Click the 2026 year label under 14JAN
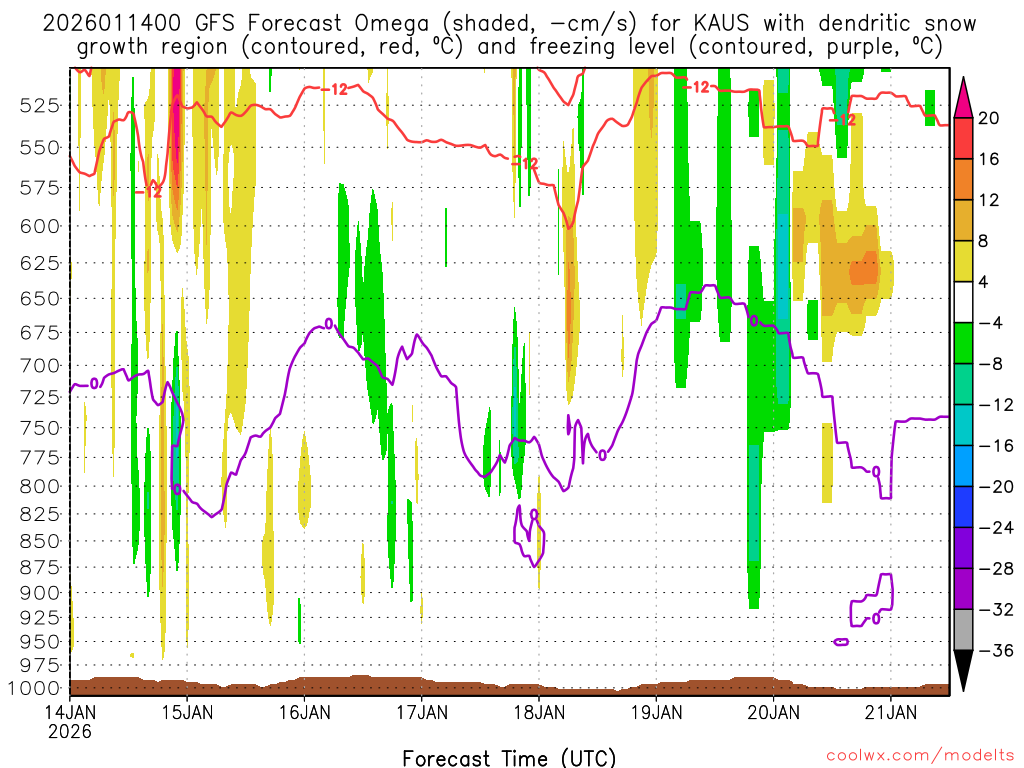1024x768 pixels. point(70,731)
